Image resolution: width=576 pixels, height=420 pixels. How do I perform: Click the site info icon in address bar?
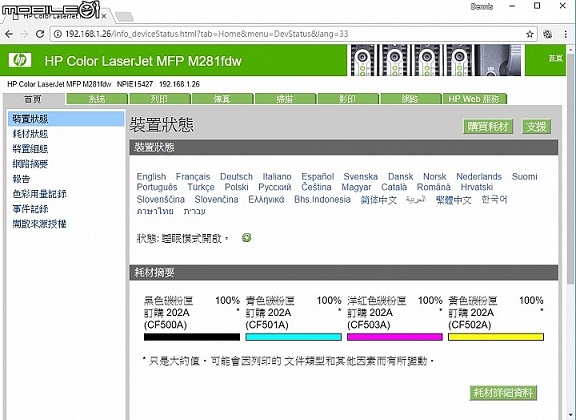[x=58, y=34]
